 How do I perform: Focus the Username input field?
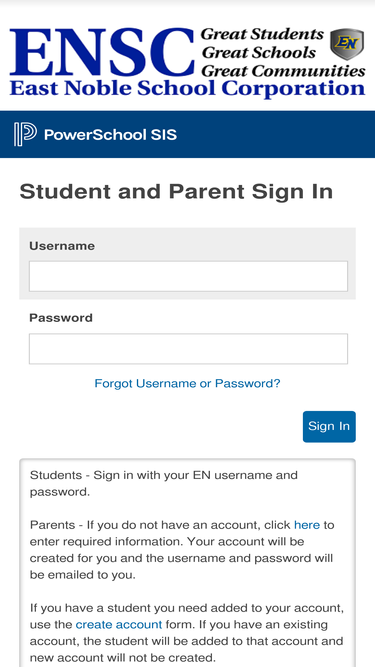188,276
